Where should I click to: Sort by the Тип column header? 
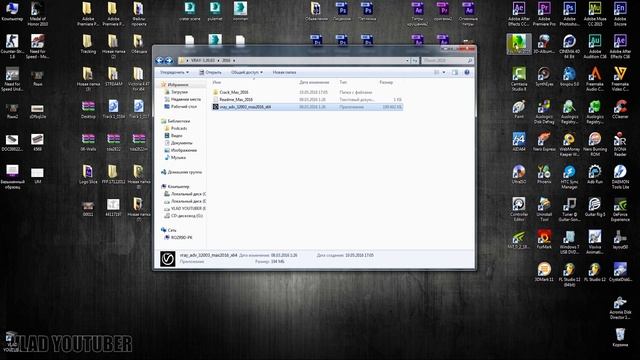pos(343,82)
